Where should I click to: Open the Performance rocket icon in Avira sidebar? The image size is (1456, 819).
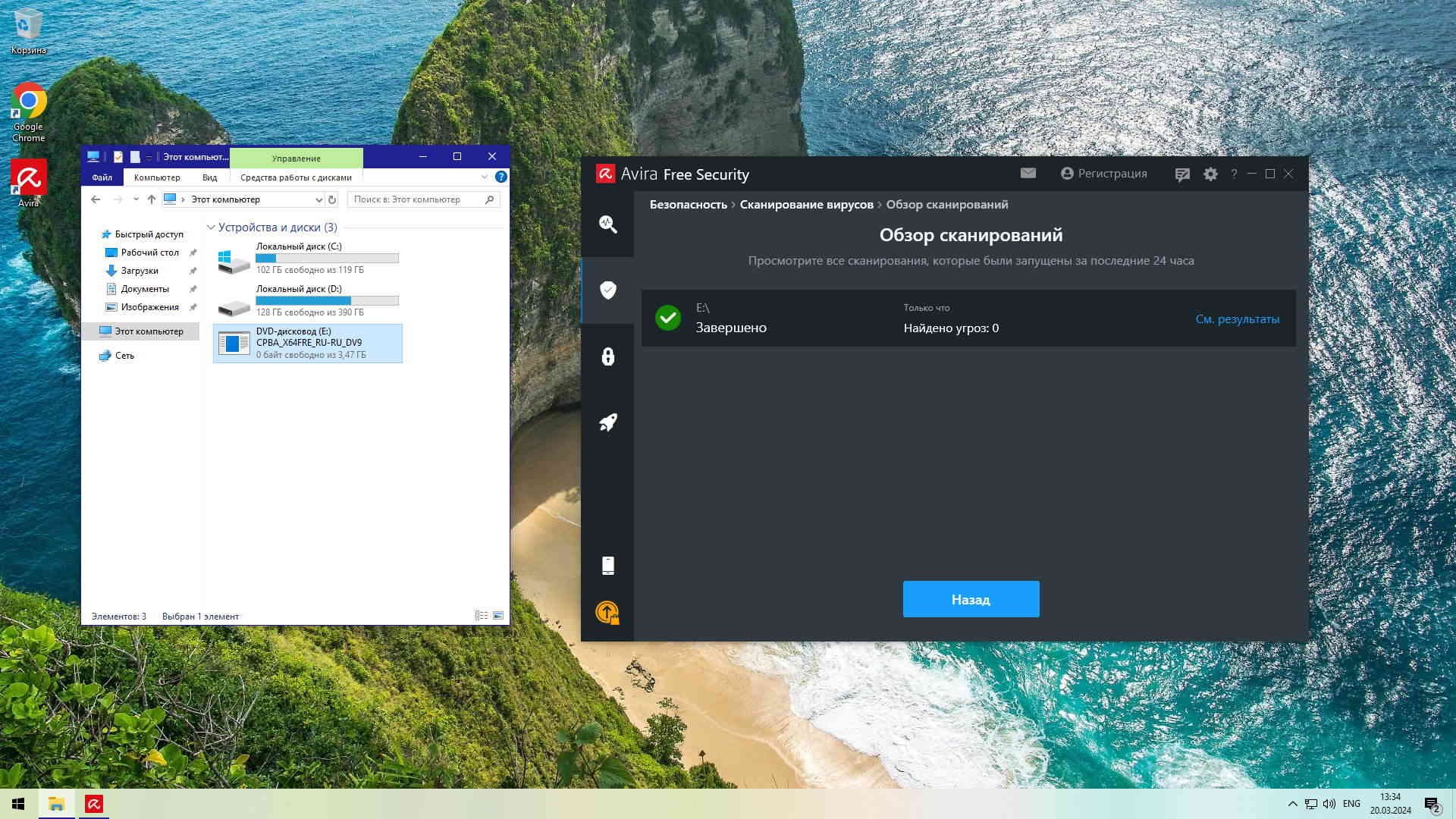[x=607, y=422]
